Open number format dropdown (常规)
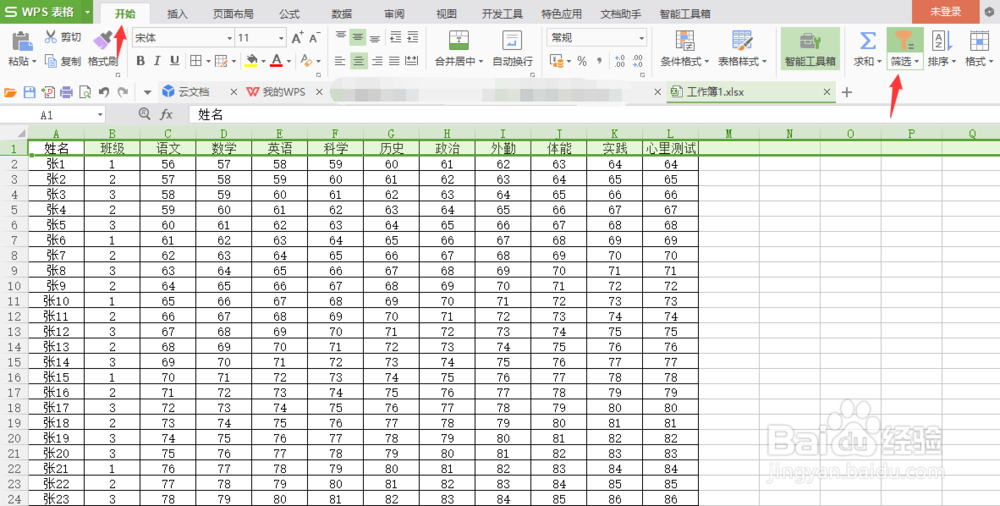The width and height of the screenshot is (1000, 506). [x=642, y=38]
